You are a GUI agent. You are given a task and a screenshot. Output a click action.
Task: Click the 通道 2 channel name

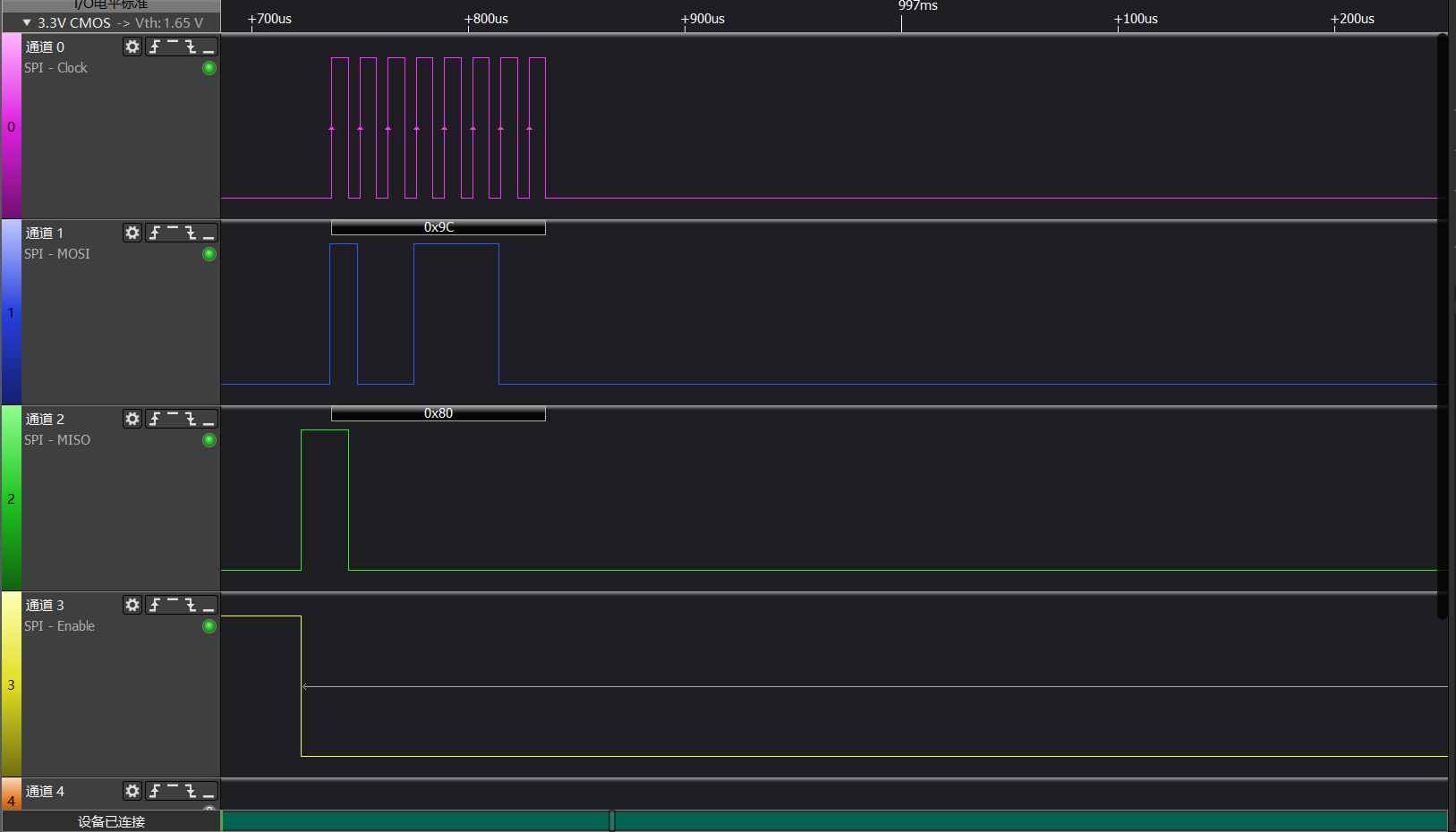(45, 419)
